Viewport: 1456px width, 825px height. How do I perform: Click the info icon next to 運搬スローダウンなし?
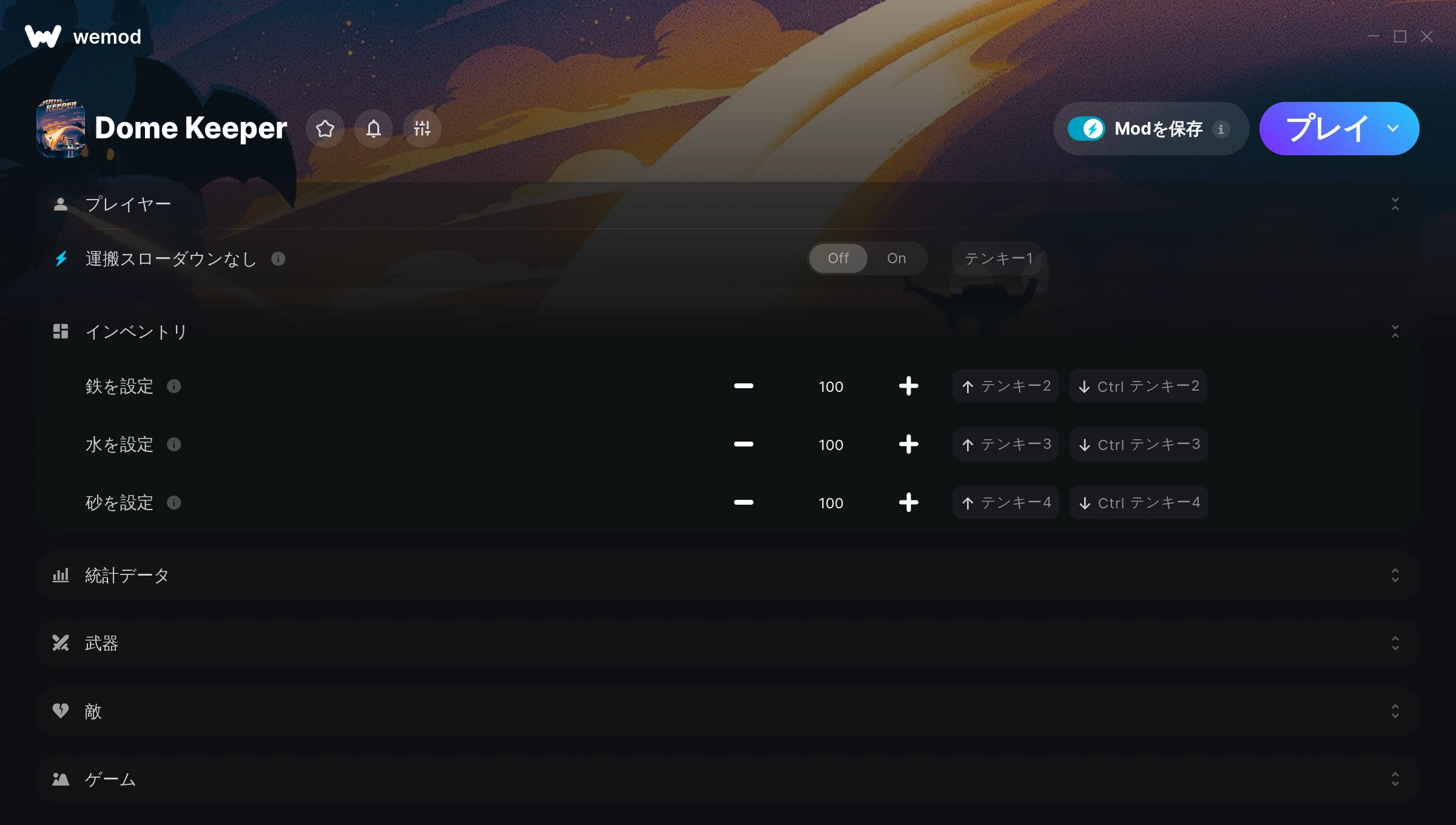click(x=278, y=259)
